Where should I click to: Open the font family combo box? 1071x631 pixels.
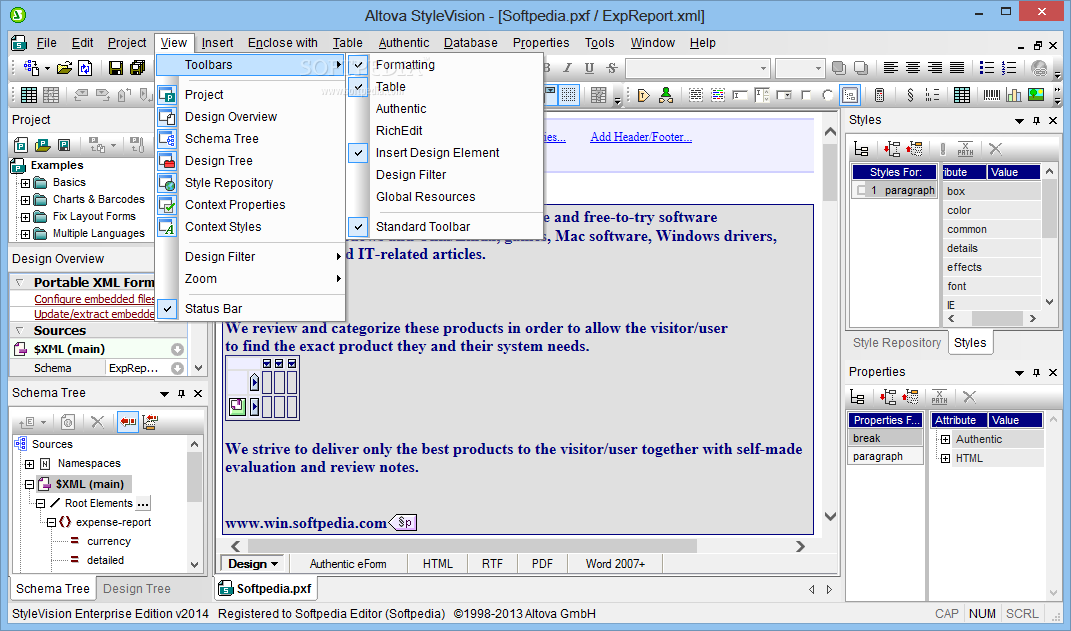697,68
